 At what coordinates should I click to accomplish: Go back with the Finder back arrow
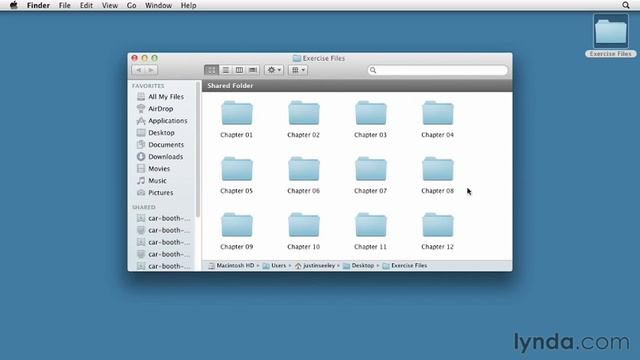[139, 70]
